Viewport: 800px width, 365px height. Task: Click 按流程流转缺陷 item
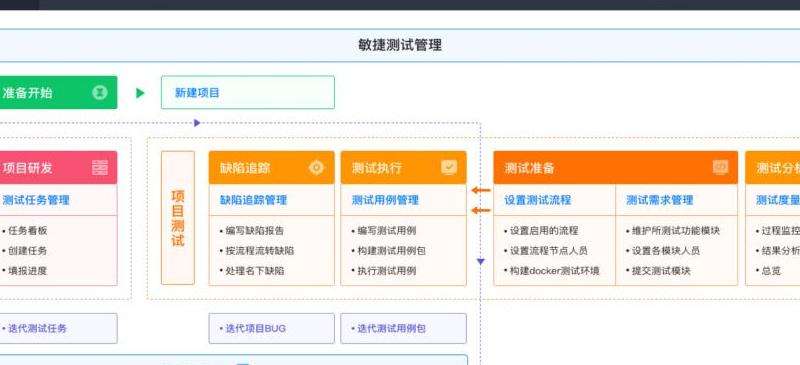(260, 251)
